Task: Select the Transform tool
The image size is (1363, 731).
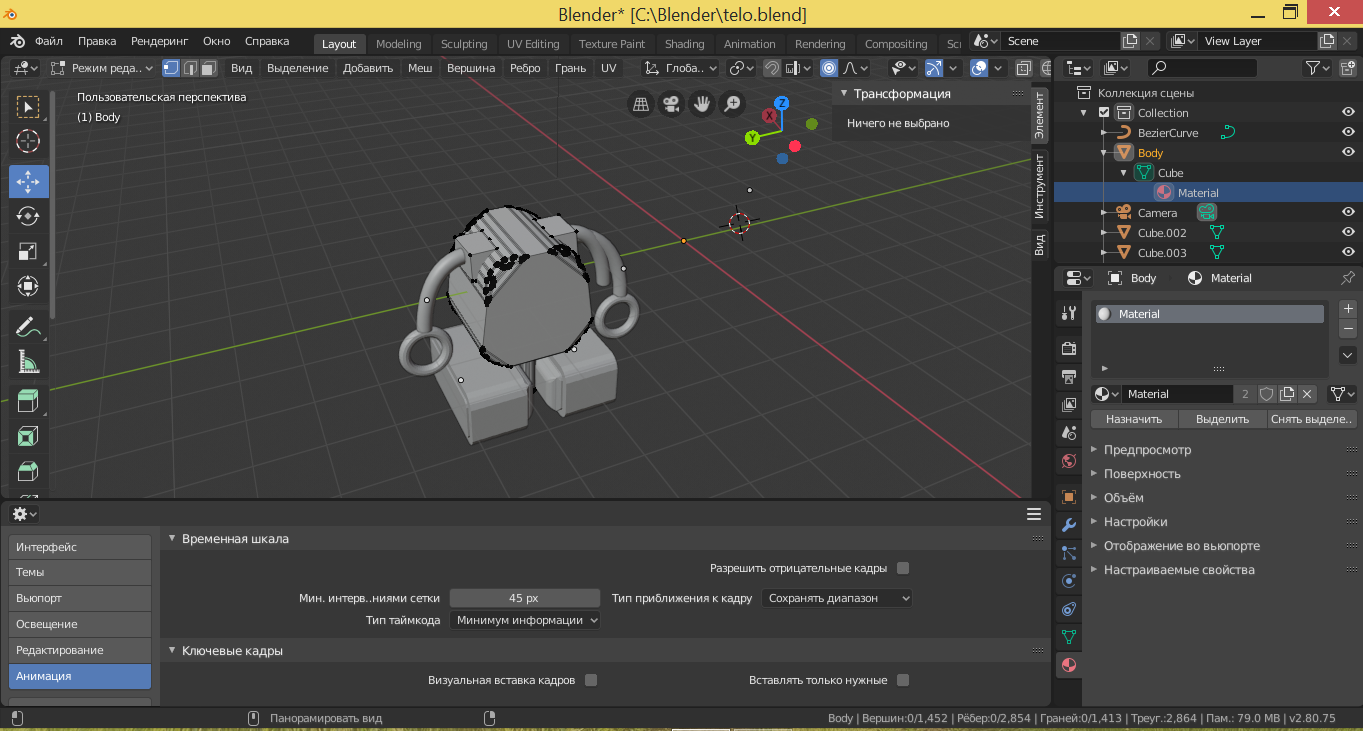Action: click(28, 287)
